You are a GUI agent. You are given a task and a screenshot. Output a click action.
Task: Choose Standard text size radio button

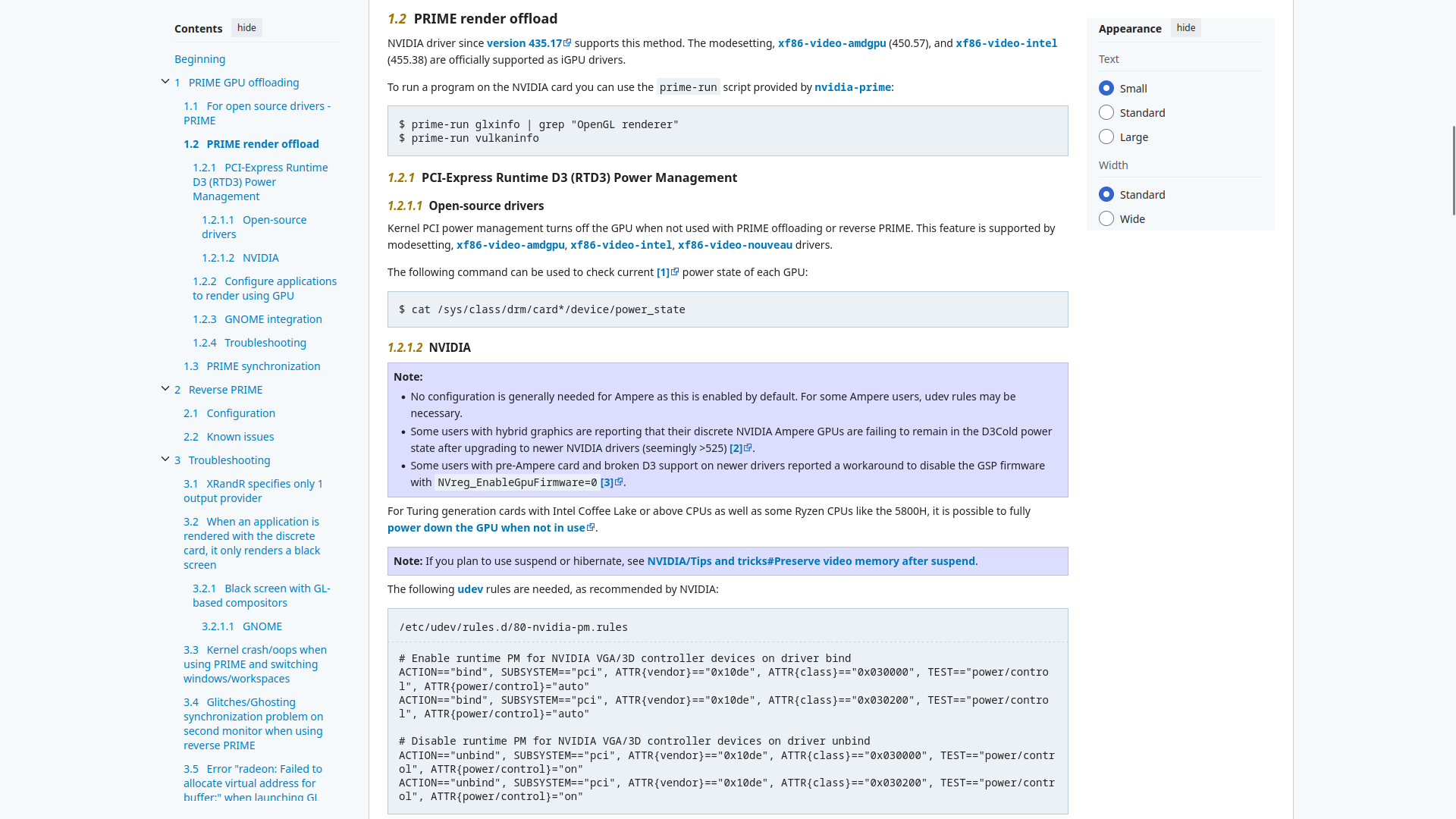1106,113
